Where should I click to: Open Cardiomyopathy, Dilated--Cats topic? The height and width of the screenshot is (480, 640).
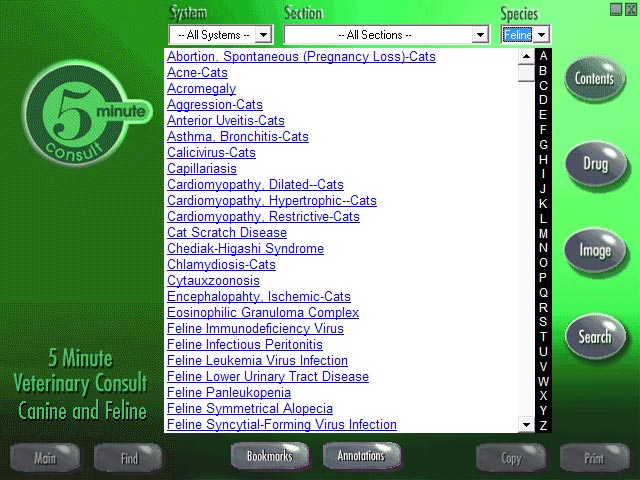tap(255, 184)
